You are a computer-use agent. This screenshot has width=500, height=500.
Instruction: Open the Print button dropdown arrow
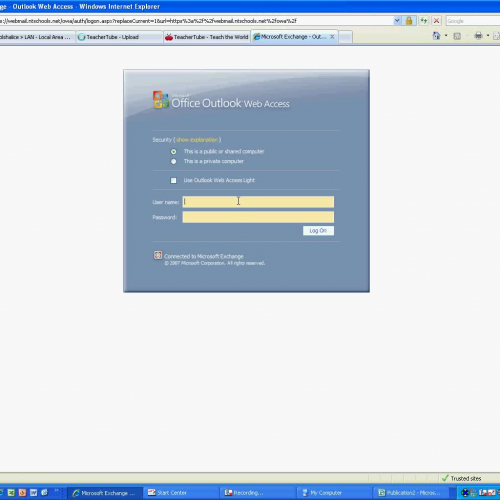click(488, 36)
